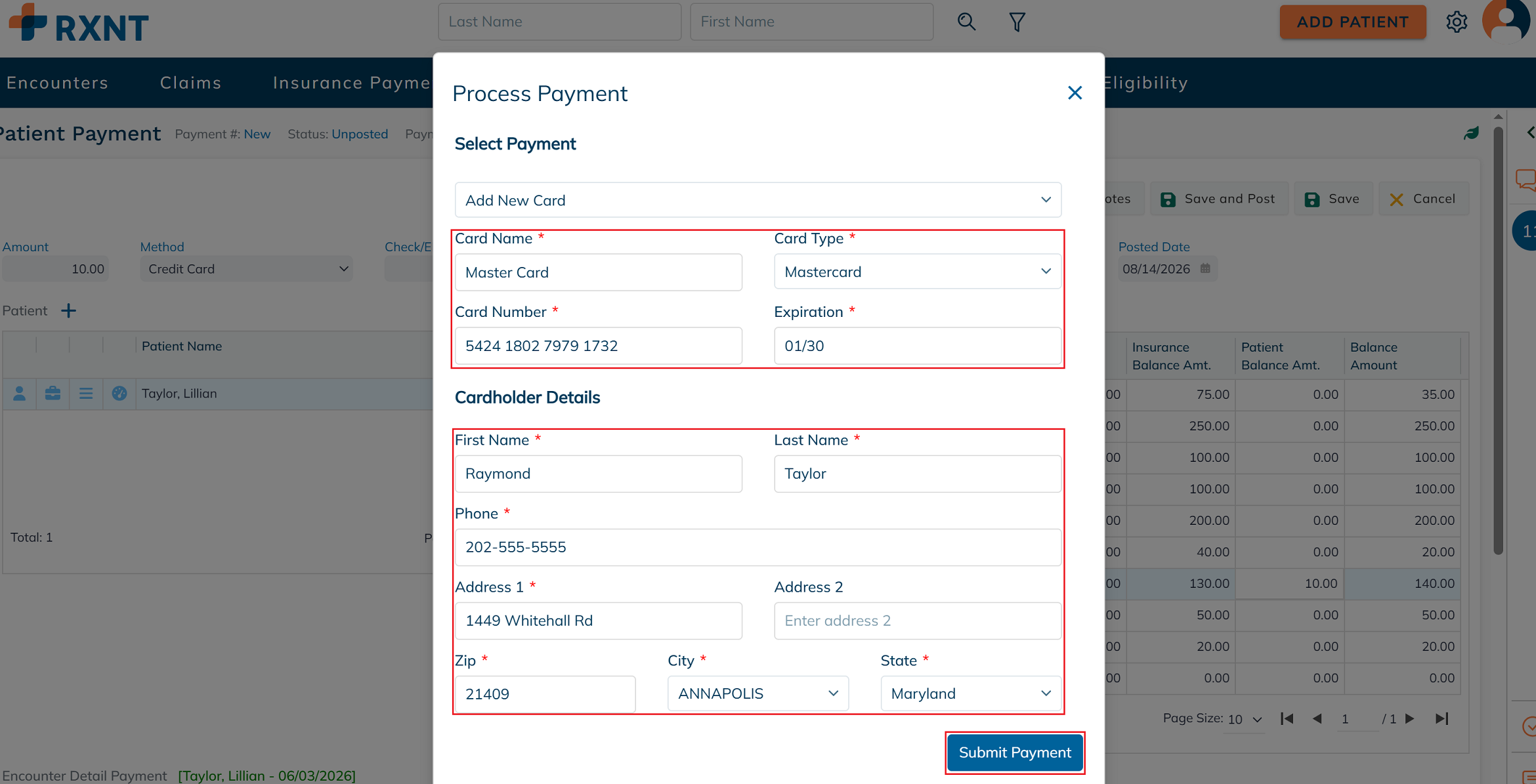Viewport: 1536px width, 784px height.
Task: Expand the Add New Card dropdown
Action: [757, 200]
